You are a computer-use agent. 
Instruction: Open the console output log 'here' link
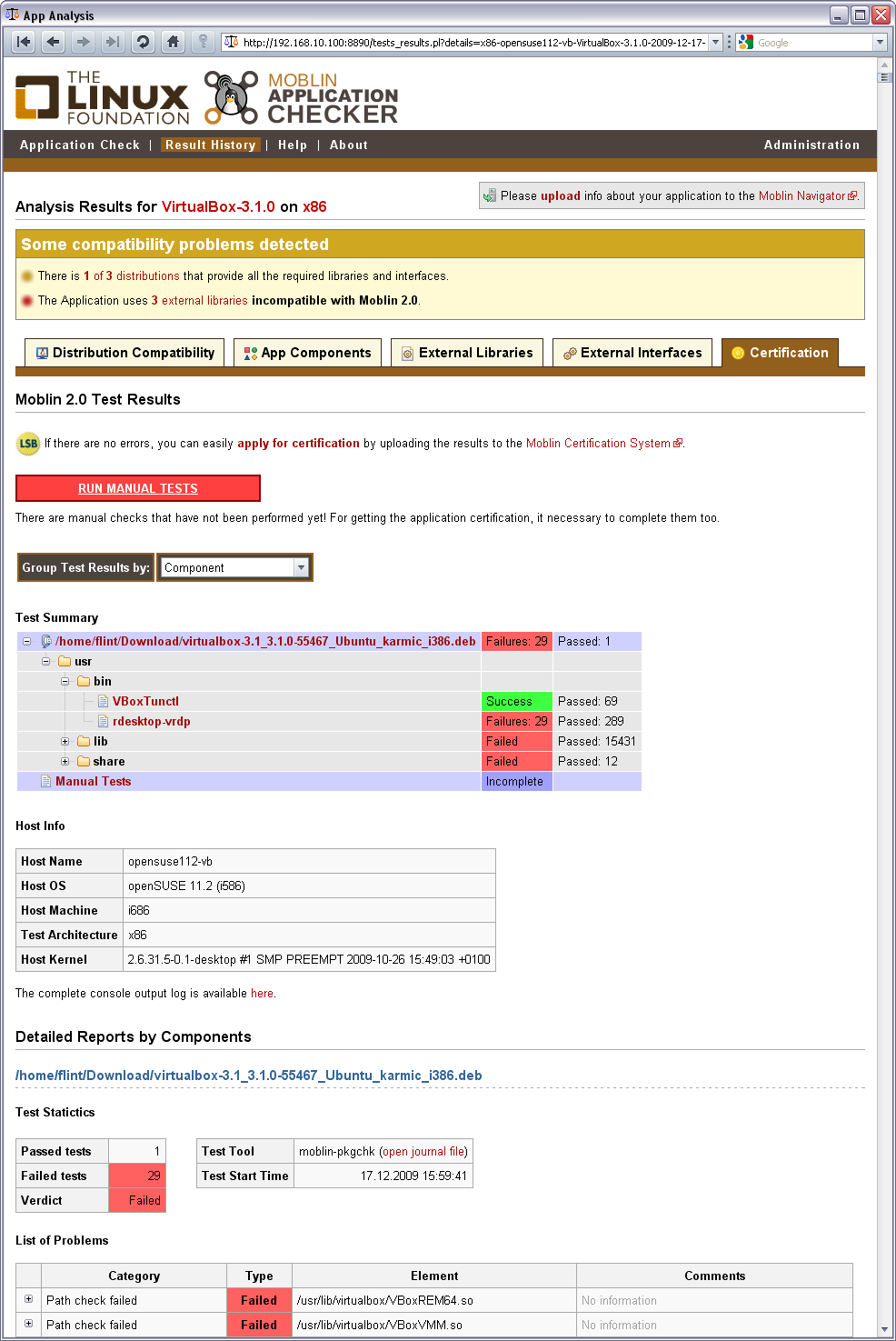click(262, 994)
